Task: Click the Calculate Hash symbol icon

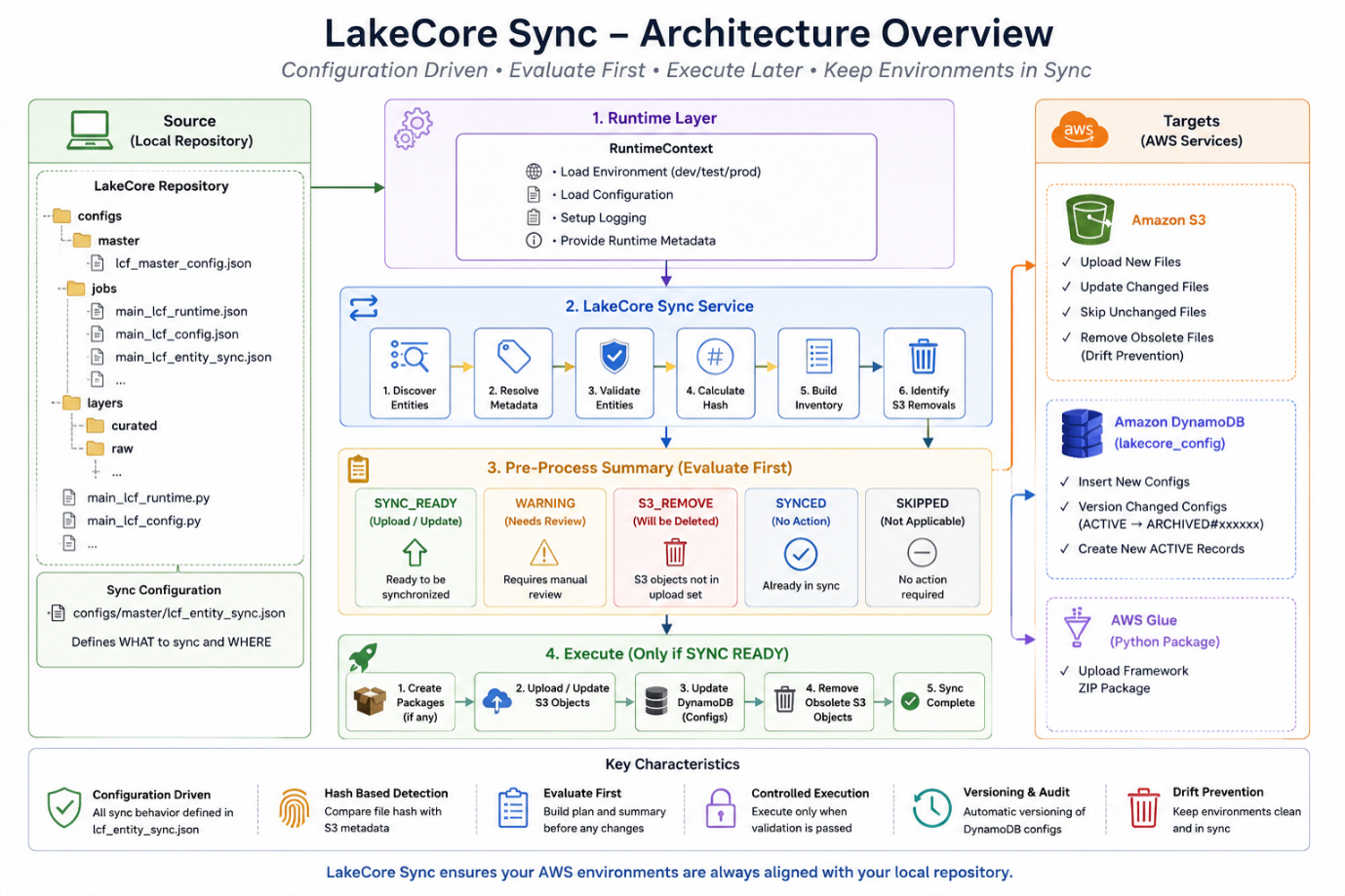Action: click(715, 356)
